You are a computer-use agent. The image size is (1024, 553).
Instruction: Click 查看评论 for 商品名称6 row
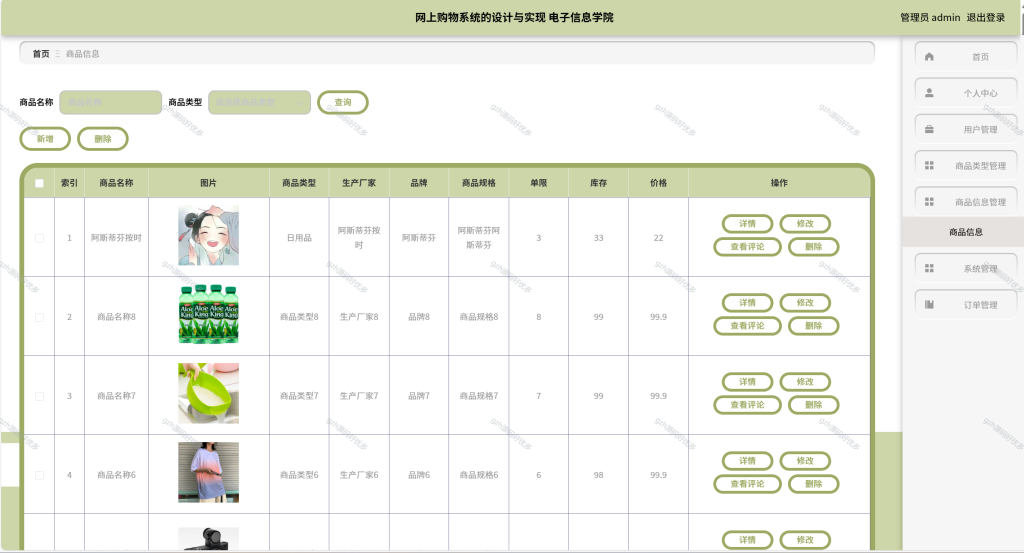tap(747, 484)
